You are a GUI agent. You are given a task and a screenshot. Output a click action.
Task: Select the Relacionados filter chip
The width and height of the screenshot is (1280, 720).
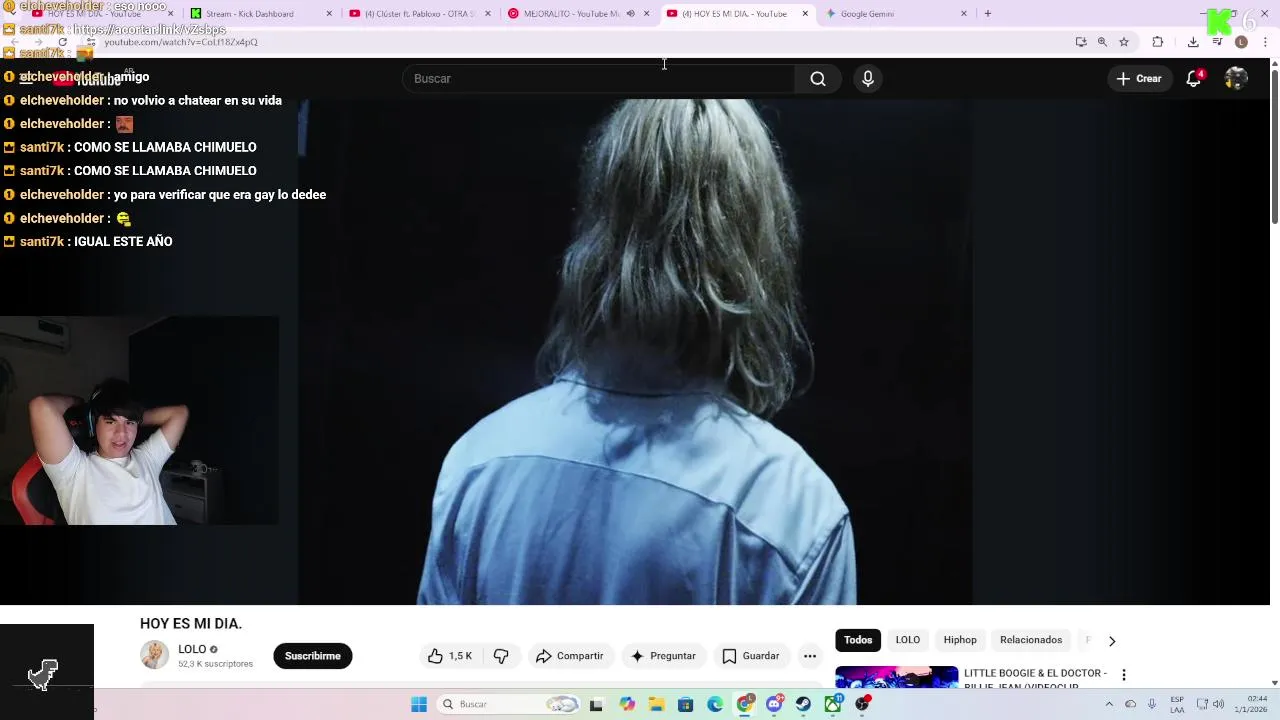[1031, 640]
